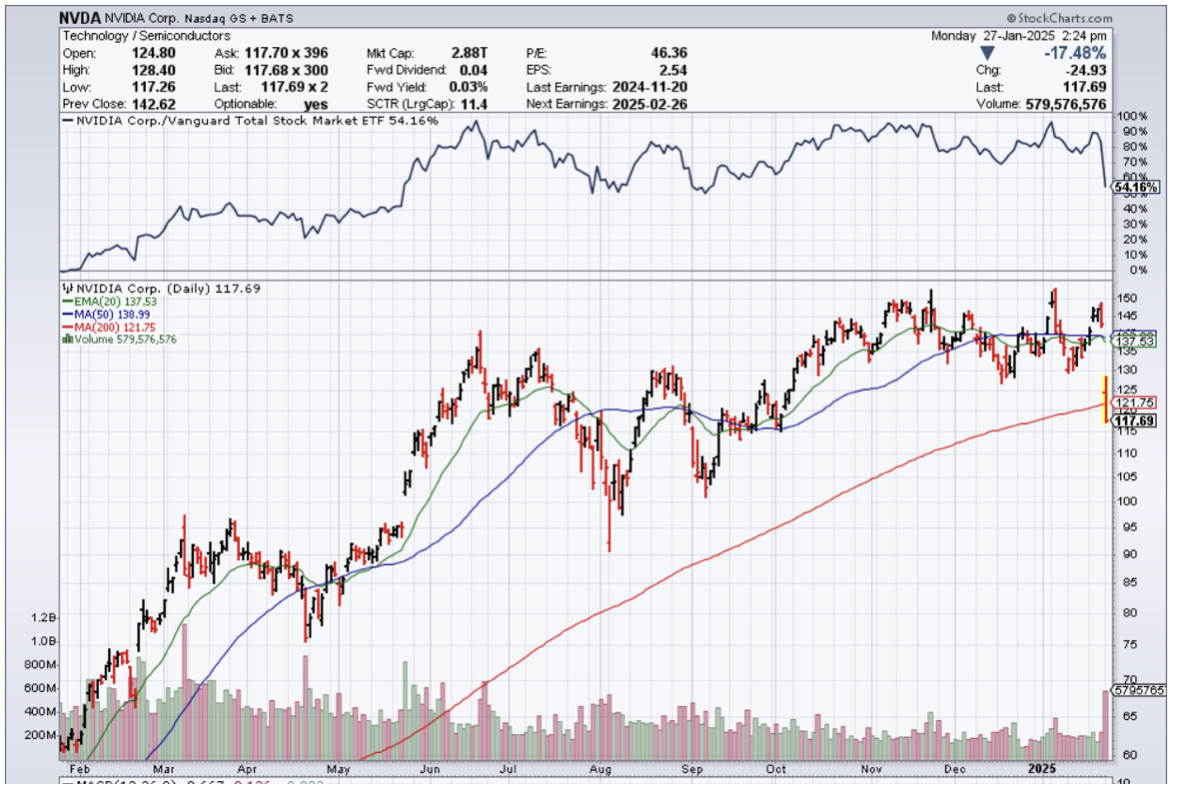The width and height of the screenshot is (1178, 790).
Task: Click the Chg value -24.93
Action: click(x=1086, y=70)
